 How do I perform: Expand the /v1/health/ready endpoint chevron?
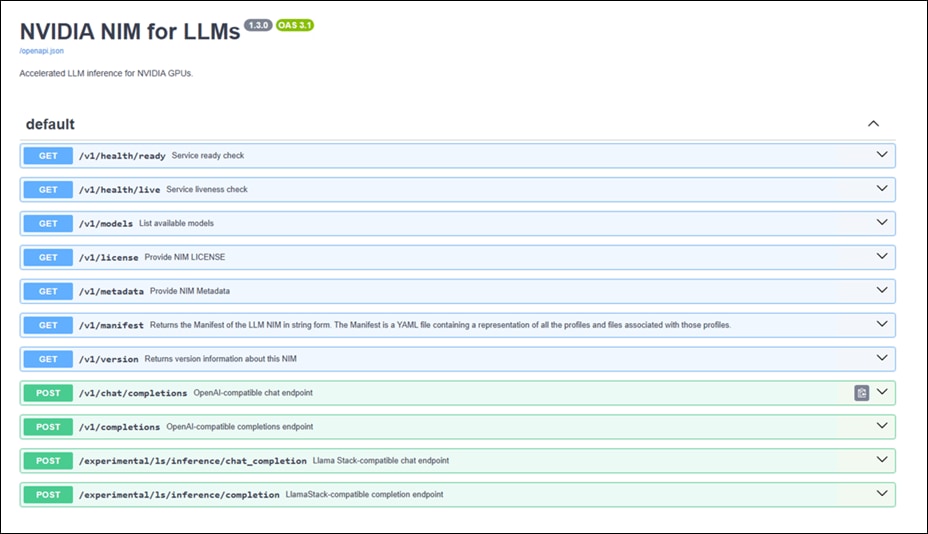(882, 155)
